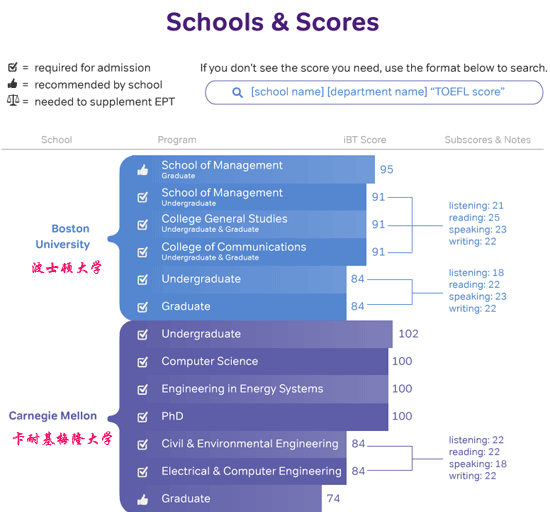Open the Electrical & Computer Engineering row
The height and width of the screenshot is (512, 550).
[233, 471]
